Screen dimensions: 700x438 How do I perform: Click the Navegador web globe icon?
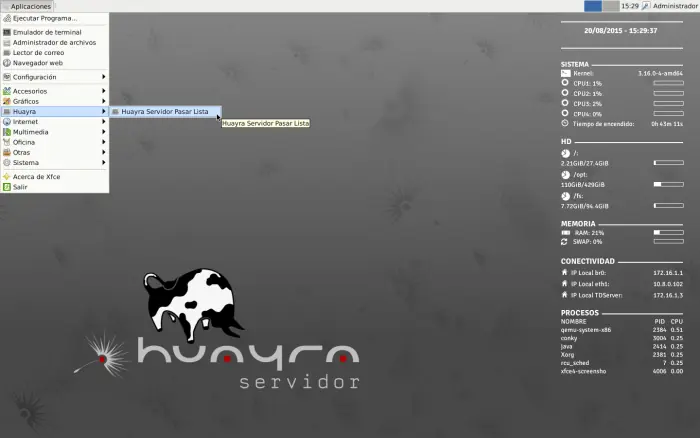pyautogui.click(x=7, y=63)
